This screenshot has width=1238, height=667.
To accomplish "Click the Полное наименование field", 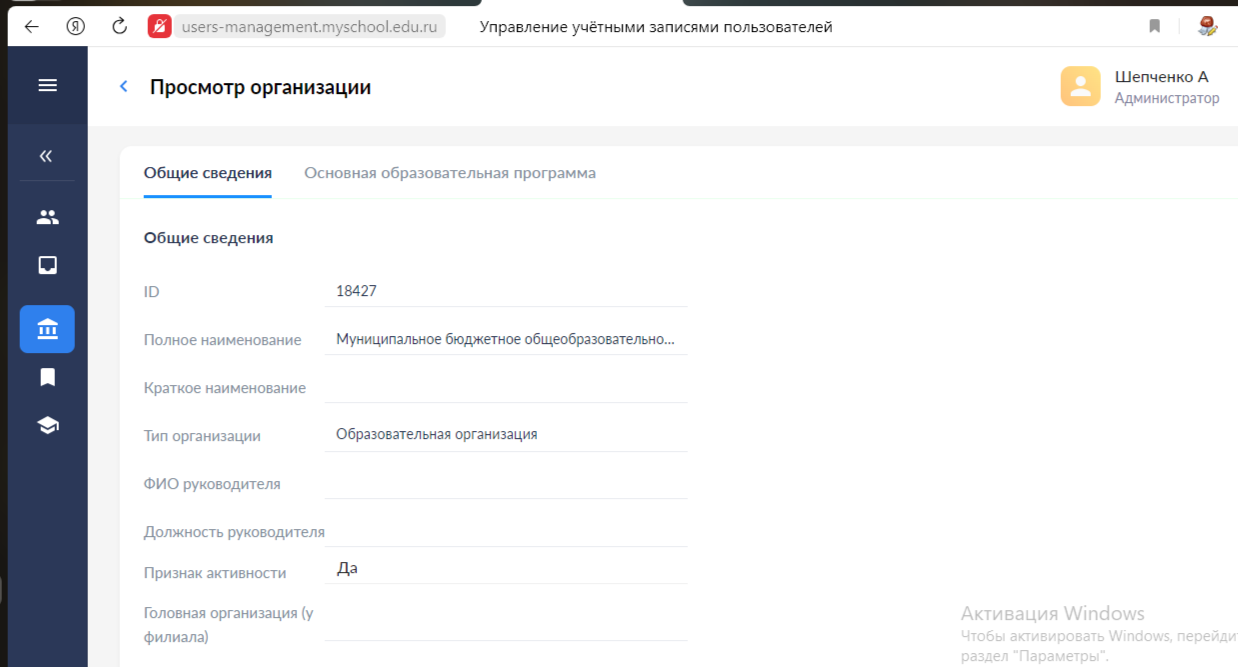I will (x=505, y=339).
